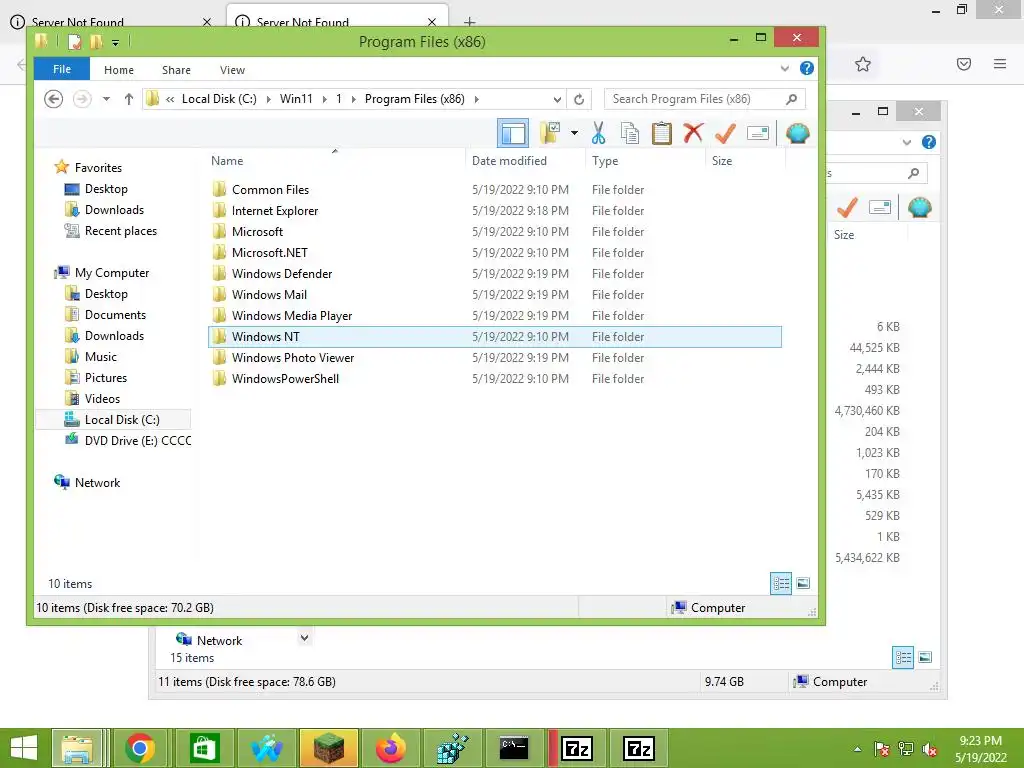This screenshot has width=1024, height=768.
Task: Click the quick access toolbar dropdown arrow
Action: click(x=115, y=43)
